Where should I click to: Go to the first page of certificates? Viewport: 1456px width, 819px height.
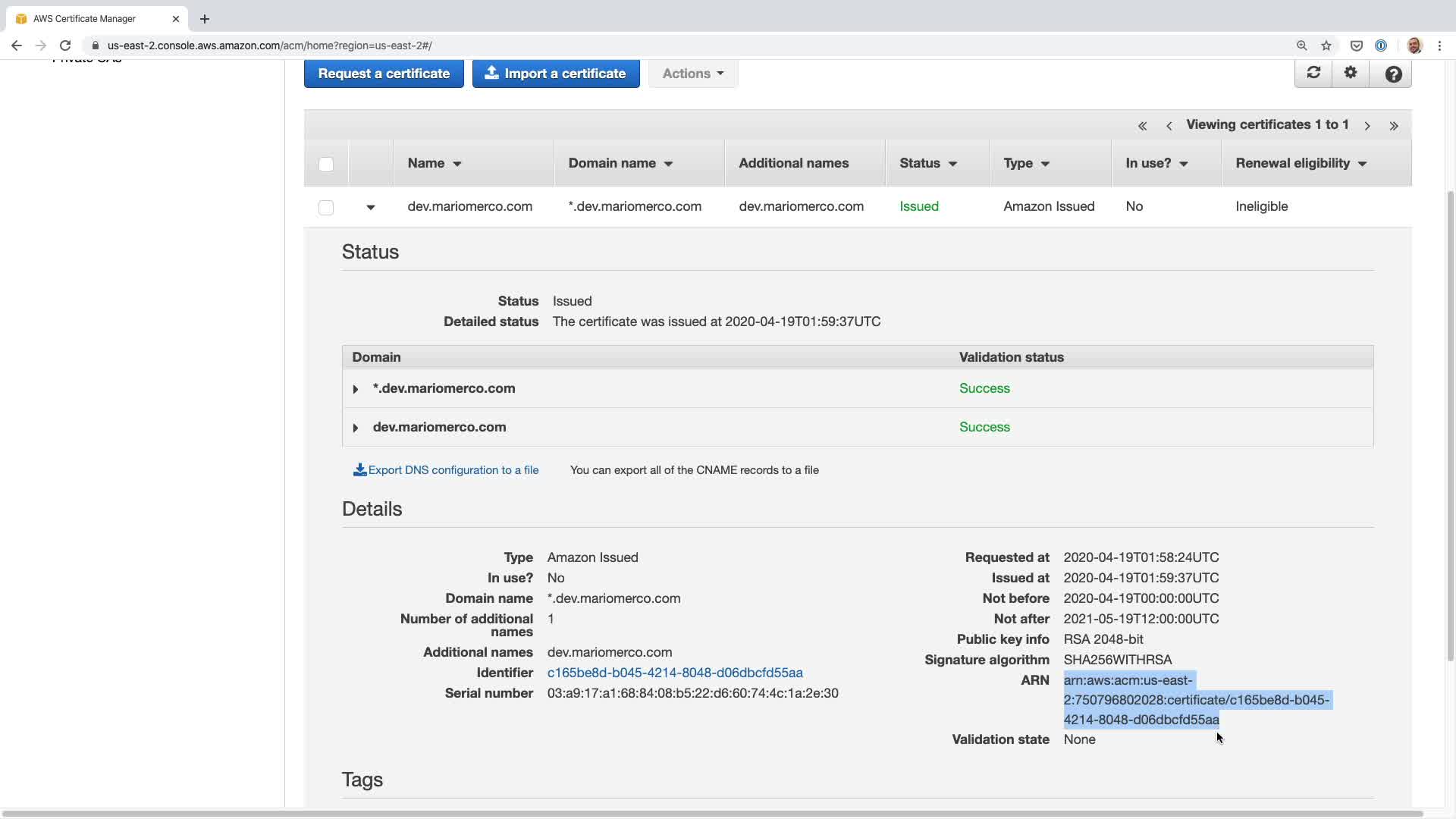pyautogui.click(x=1142, y=126)
